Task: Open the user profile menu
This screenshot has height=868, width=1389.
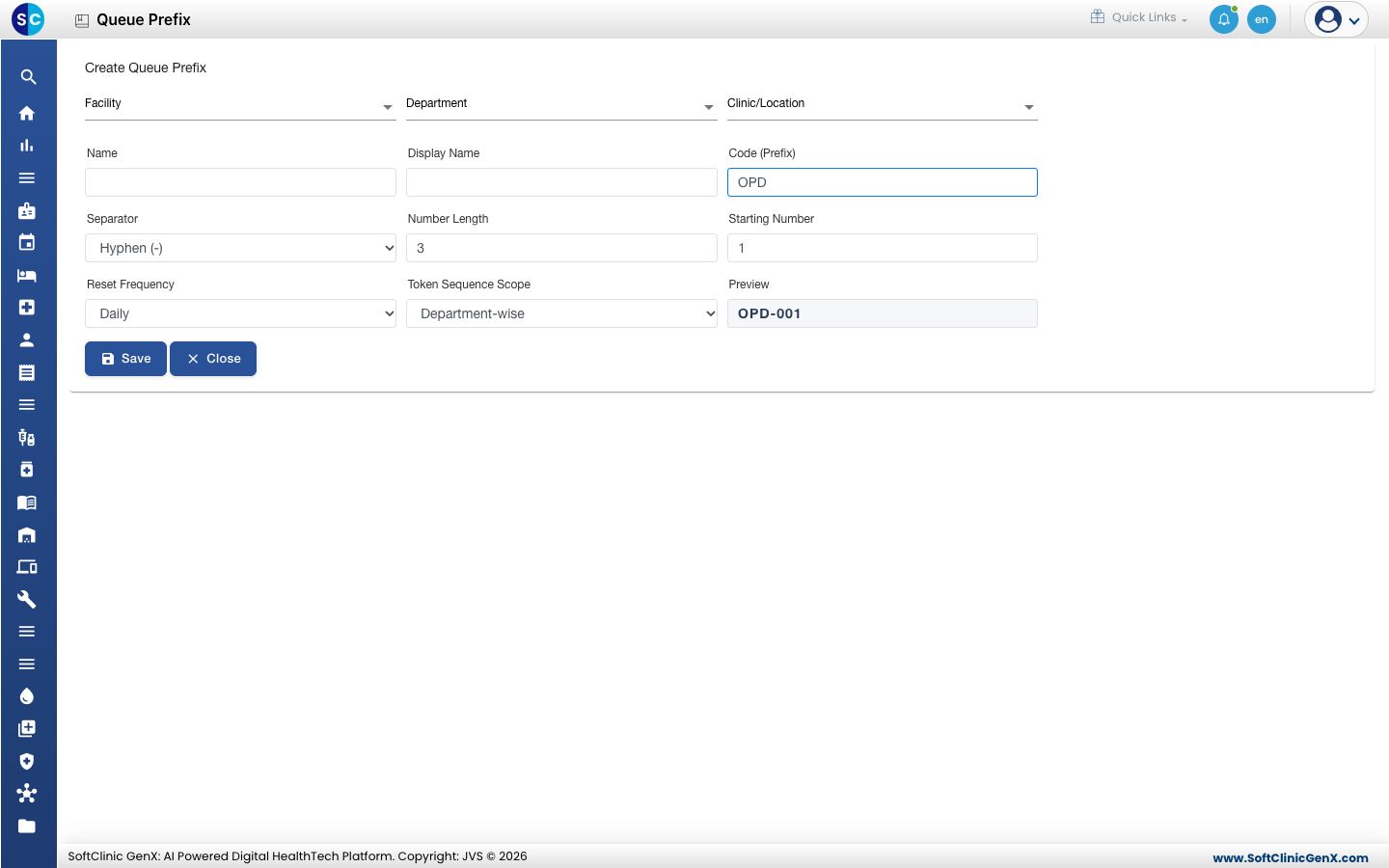Action: pos(1337,19)
